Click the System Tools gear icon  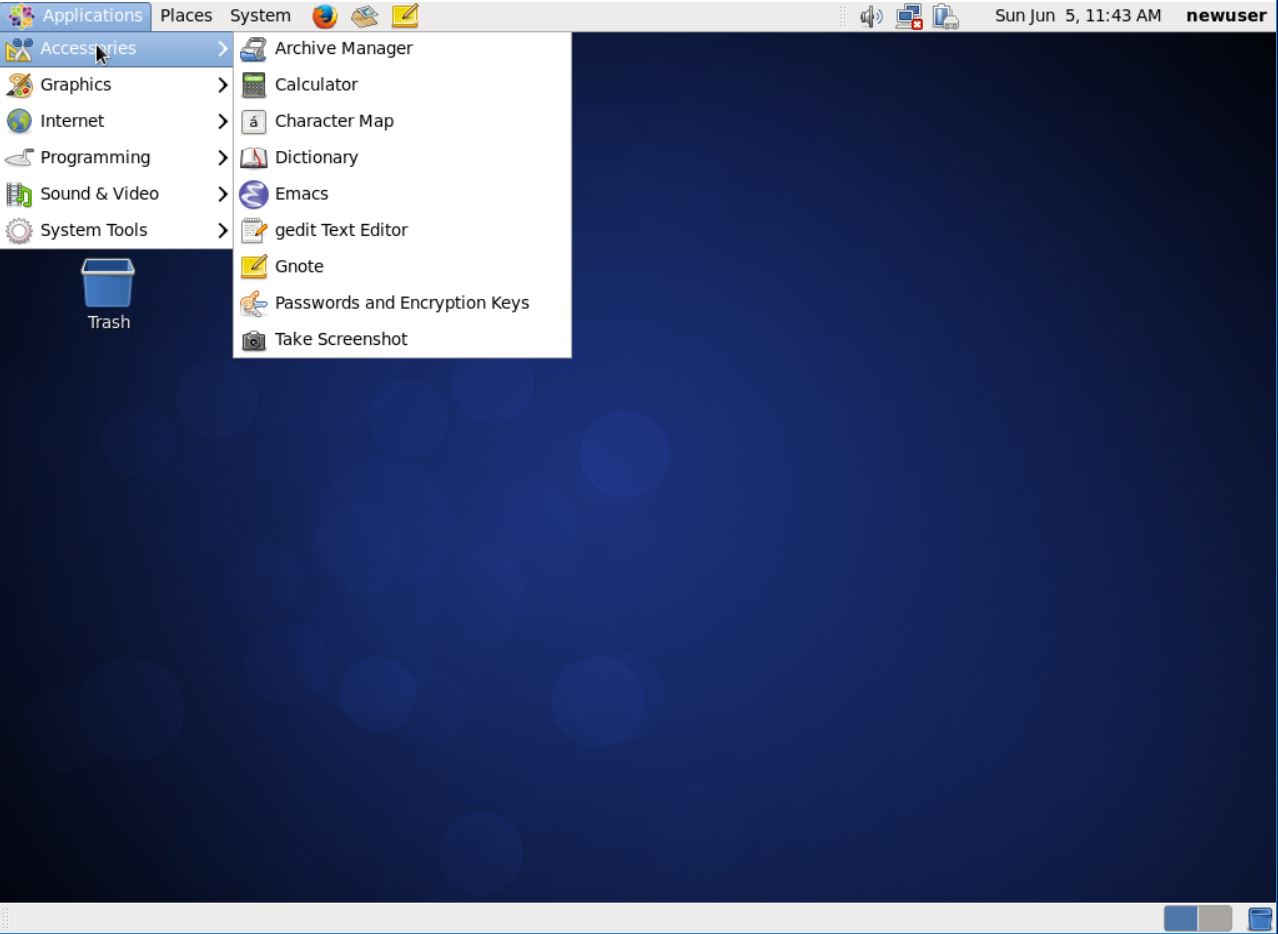[19, 231]
